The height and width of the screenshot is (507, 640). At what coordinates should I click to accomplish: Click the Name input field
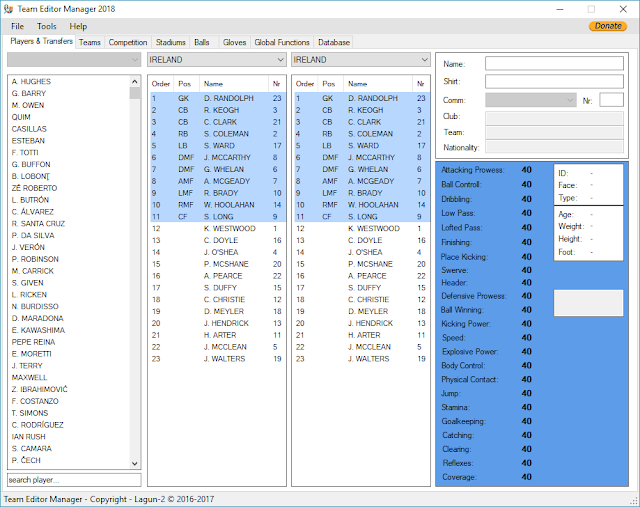[554, 64]
